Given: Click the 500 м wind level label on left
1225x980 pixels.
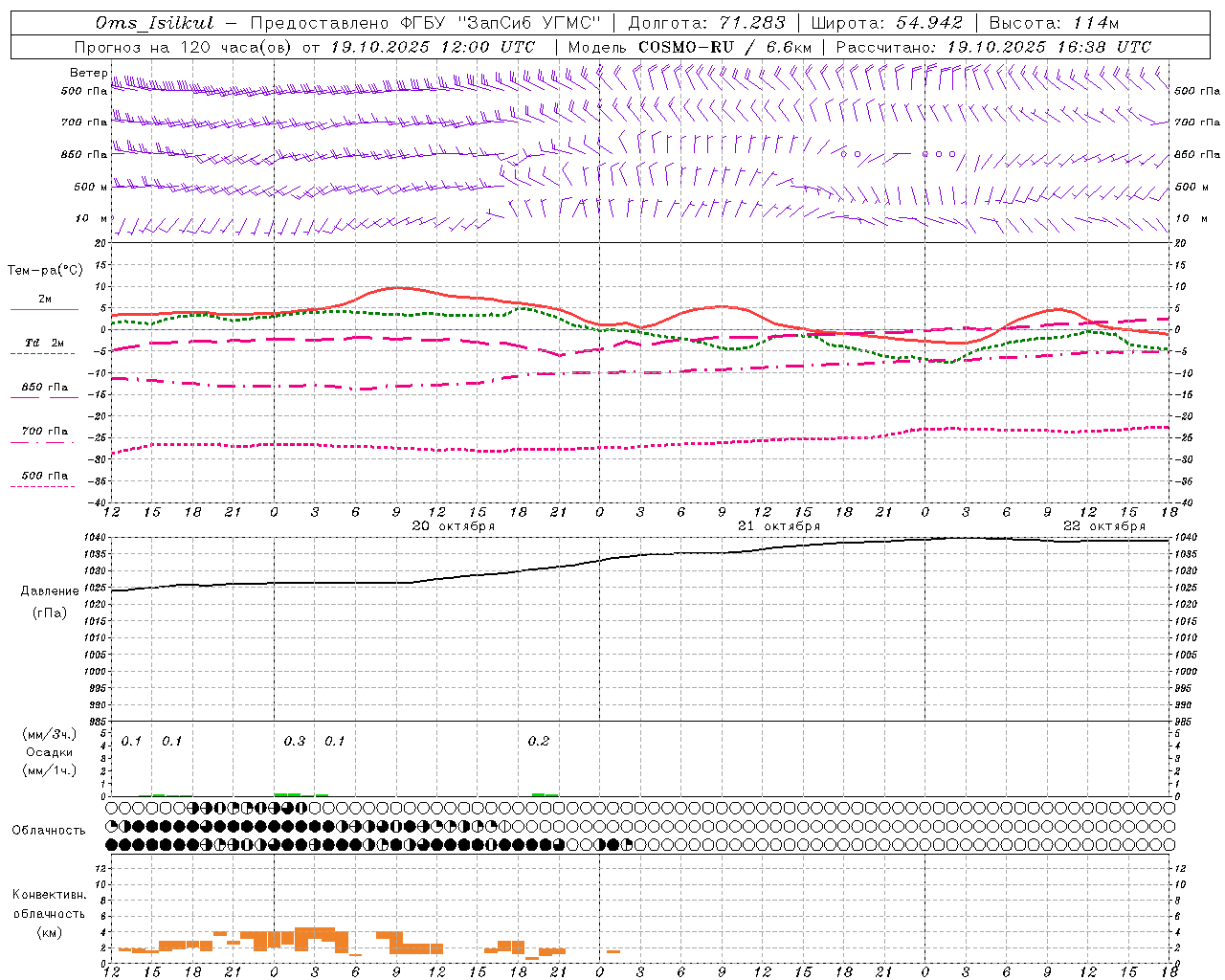Looking at the screenshot, I should pos(91,187).
